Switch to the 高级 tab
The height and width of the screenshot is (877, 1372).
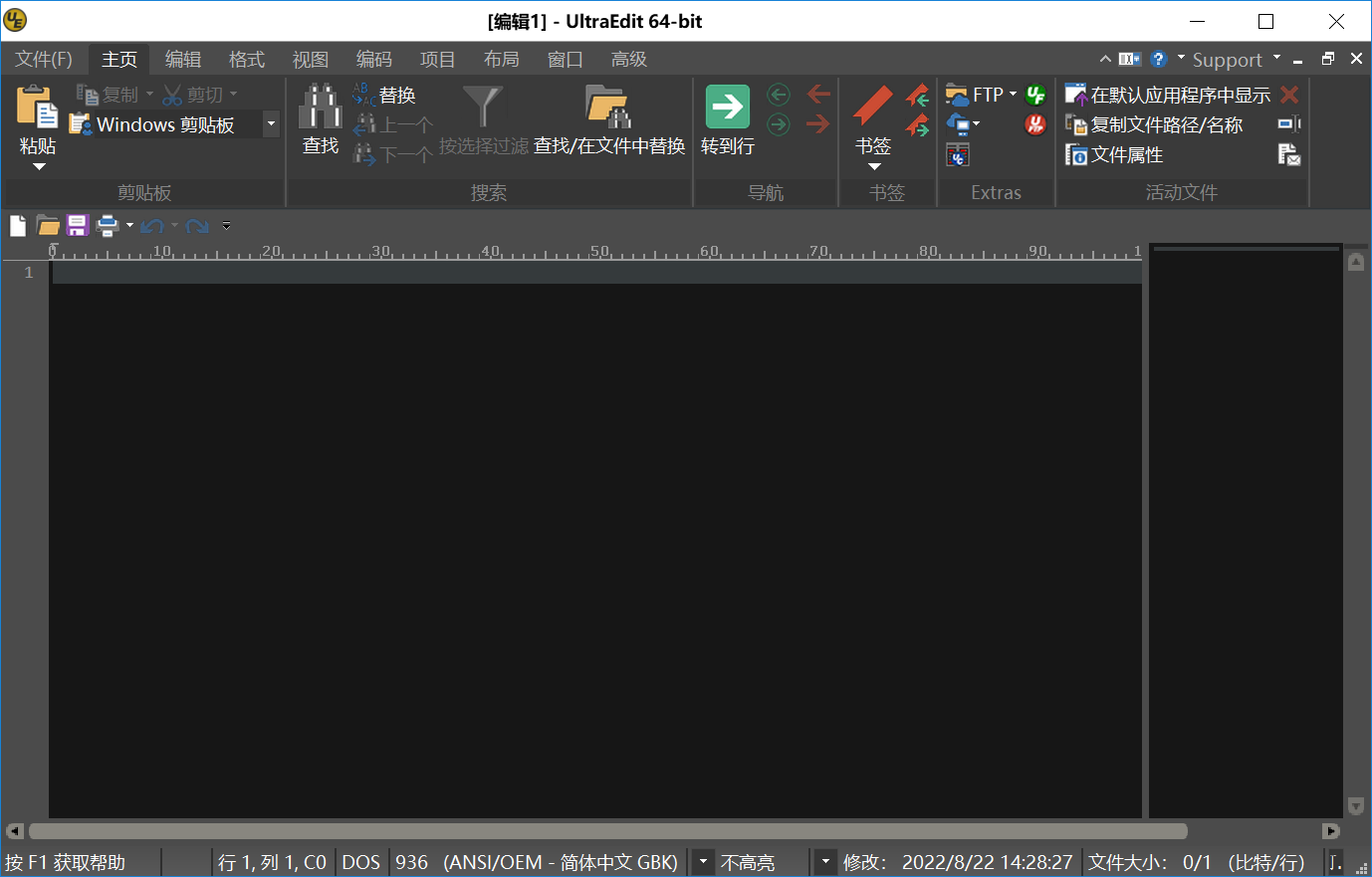(x=629, y=60)
